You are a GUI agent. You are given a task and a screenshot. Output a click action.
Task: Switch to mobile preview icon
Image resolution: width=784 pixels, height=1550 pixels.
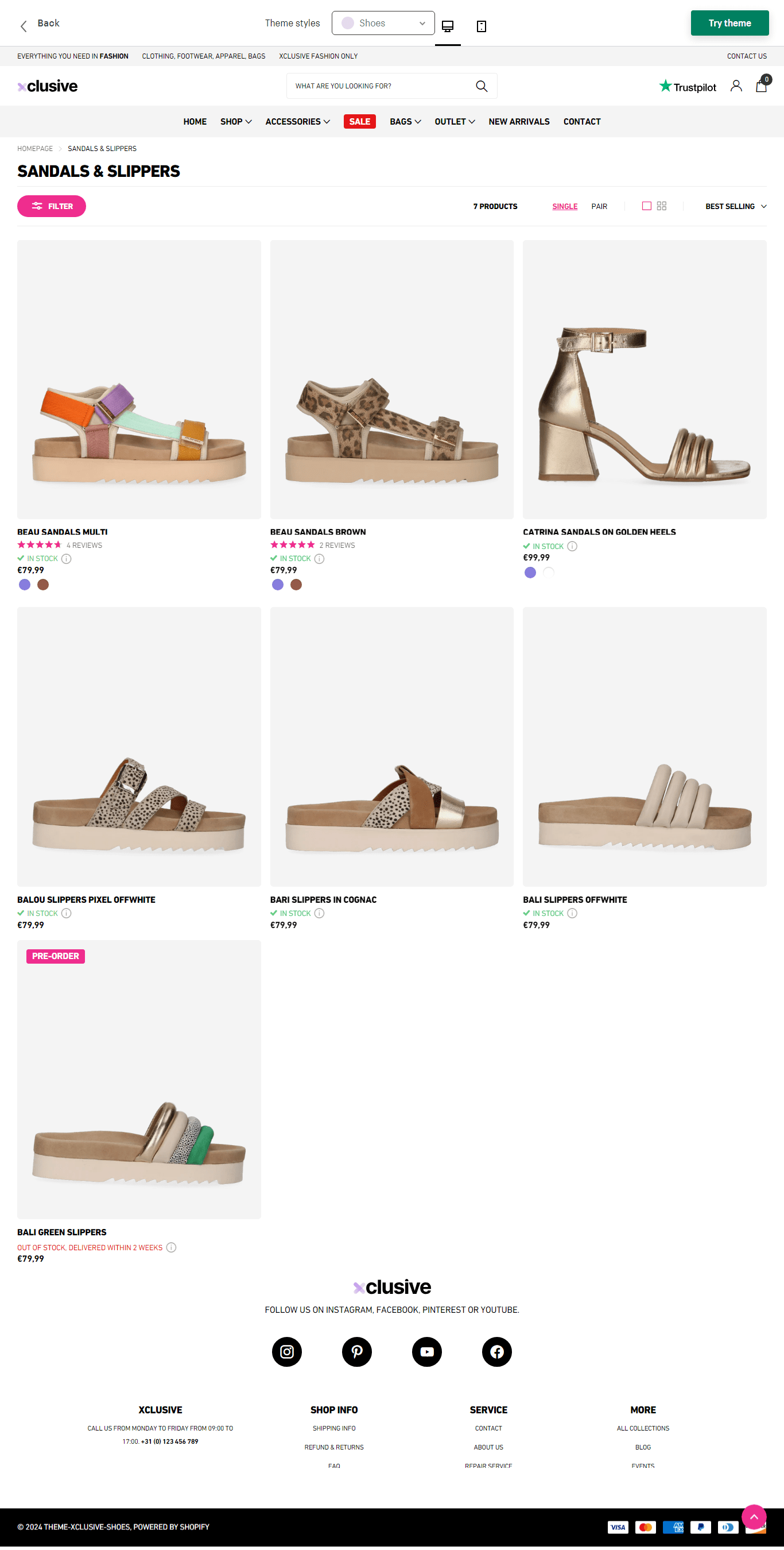point(482,26)
